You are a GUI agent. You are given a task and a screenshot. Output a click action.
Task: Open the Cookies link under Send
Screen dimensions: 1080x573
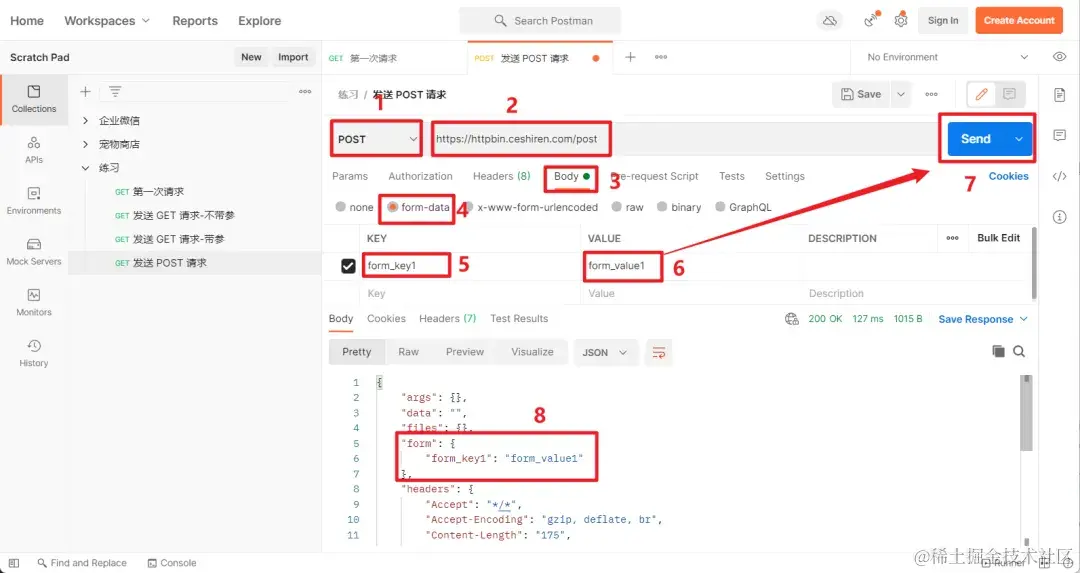1008,176
